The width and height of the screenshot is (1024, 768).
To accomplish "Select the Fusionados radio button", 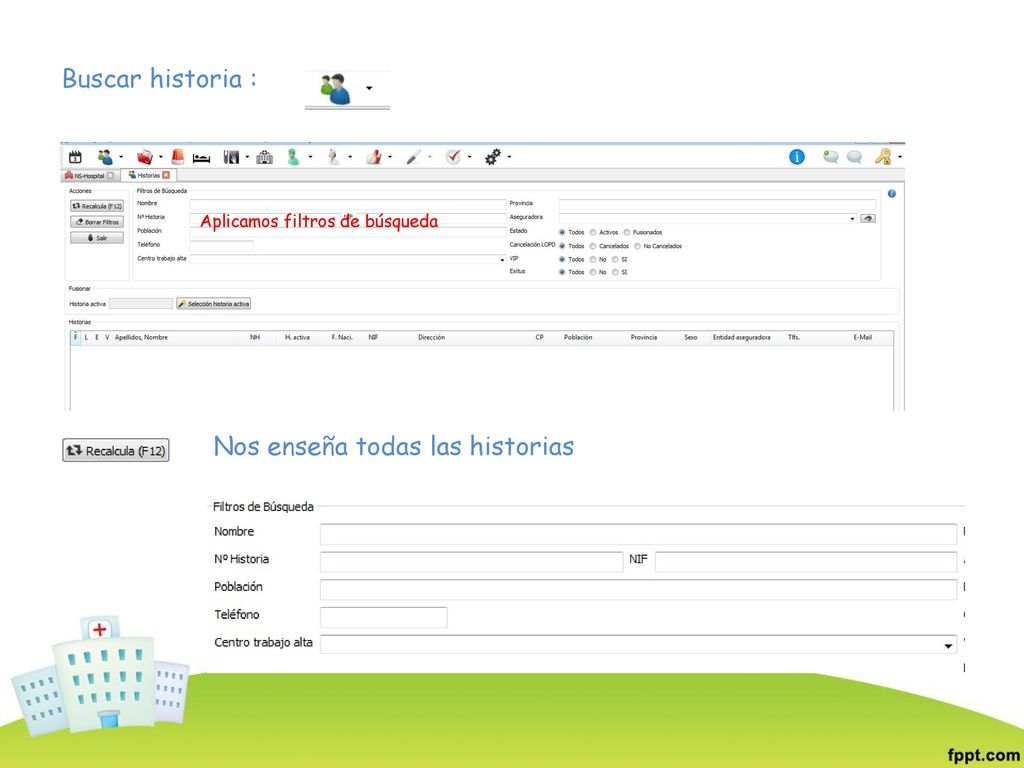I will point(626,232).
